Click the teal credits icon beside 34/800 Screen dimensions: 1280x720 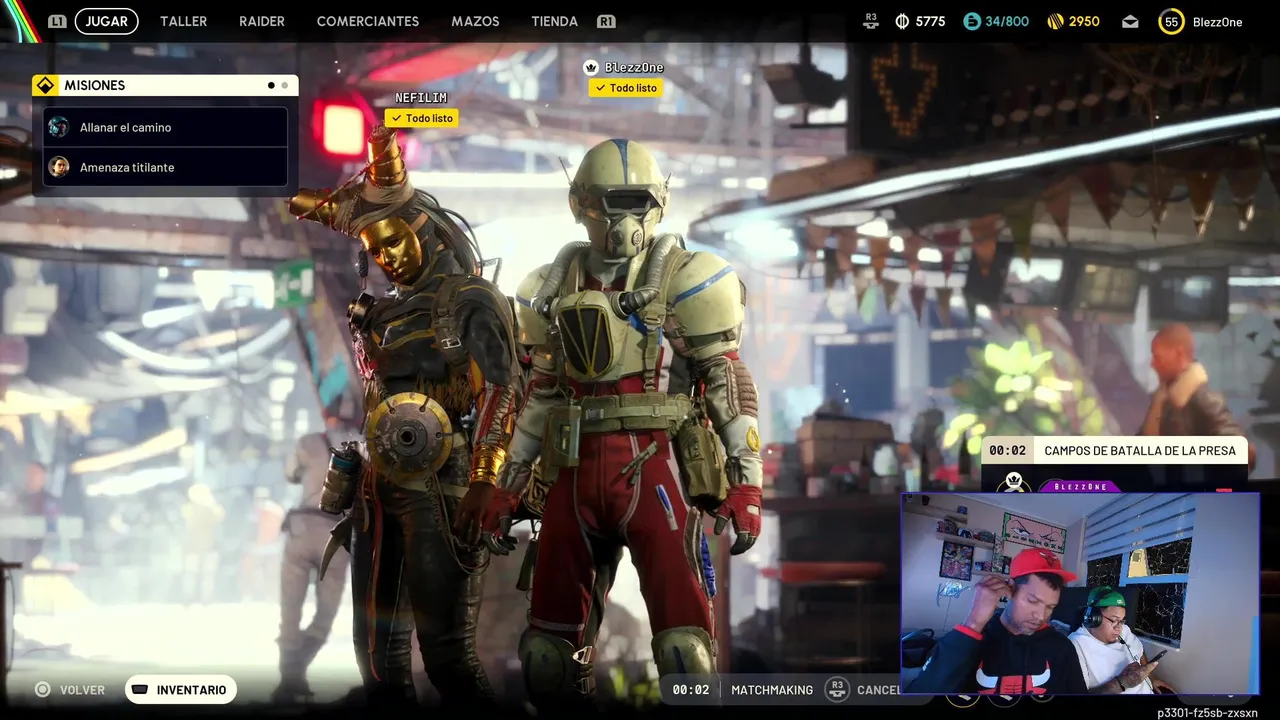972,21
